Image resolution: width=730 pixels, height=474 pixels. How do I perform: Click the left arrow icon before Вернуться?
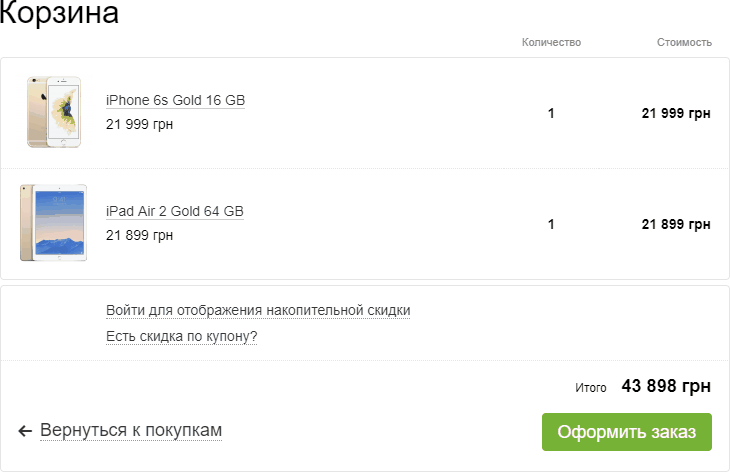25,431
